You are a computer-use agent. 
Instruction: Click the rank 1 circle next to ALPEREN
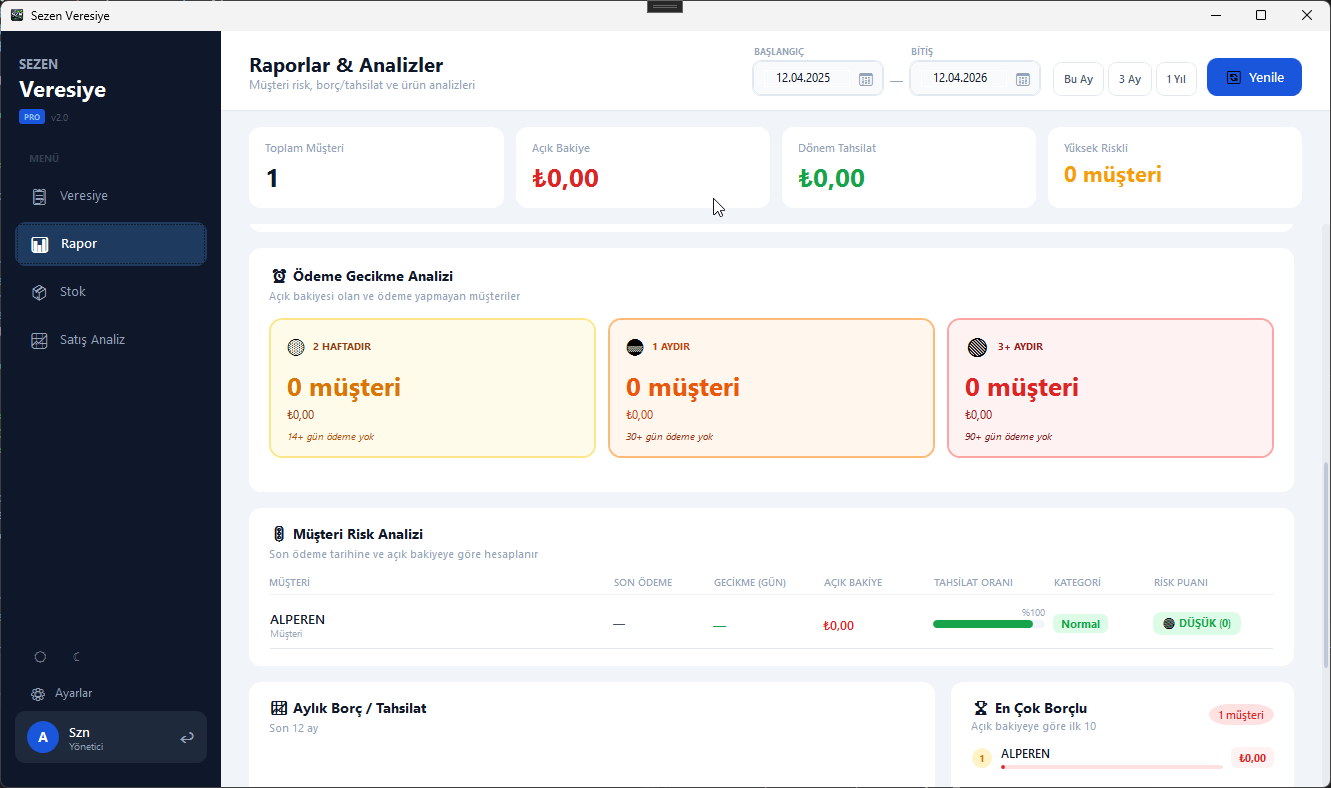coord(982,759)
